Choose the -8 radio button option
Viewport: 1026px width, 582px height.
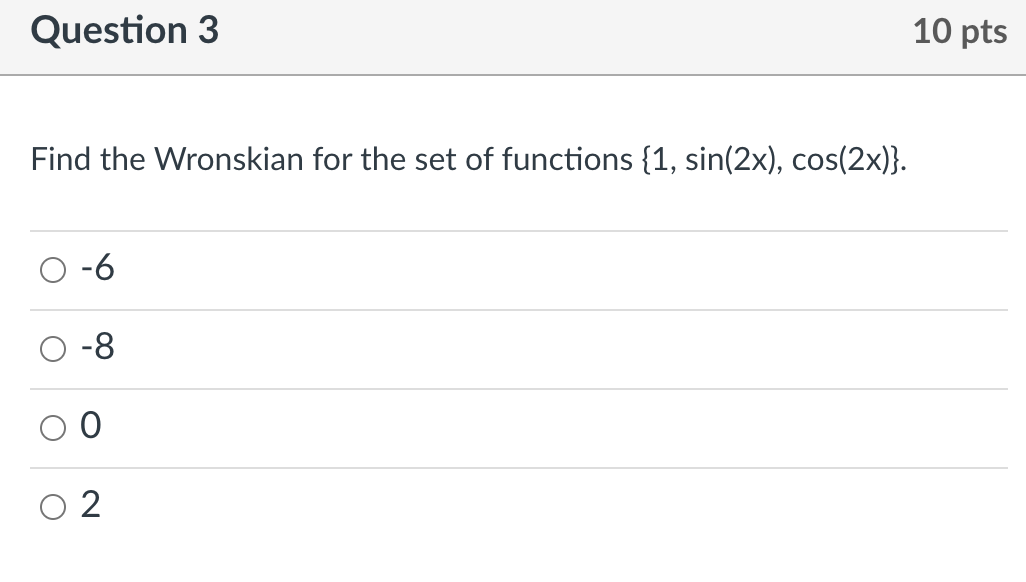click(53, 349)
